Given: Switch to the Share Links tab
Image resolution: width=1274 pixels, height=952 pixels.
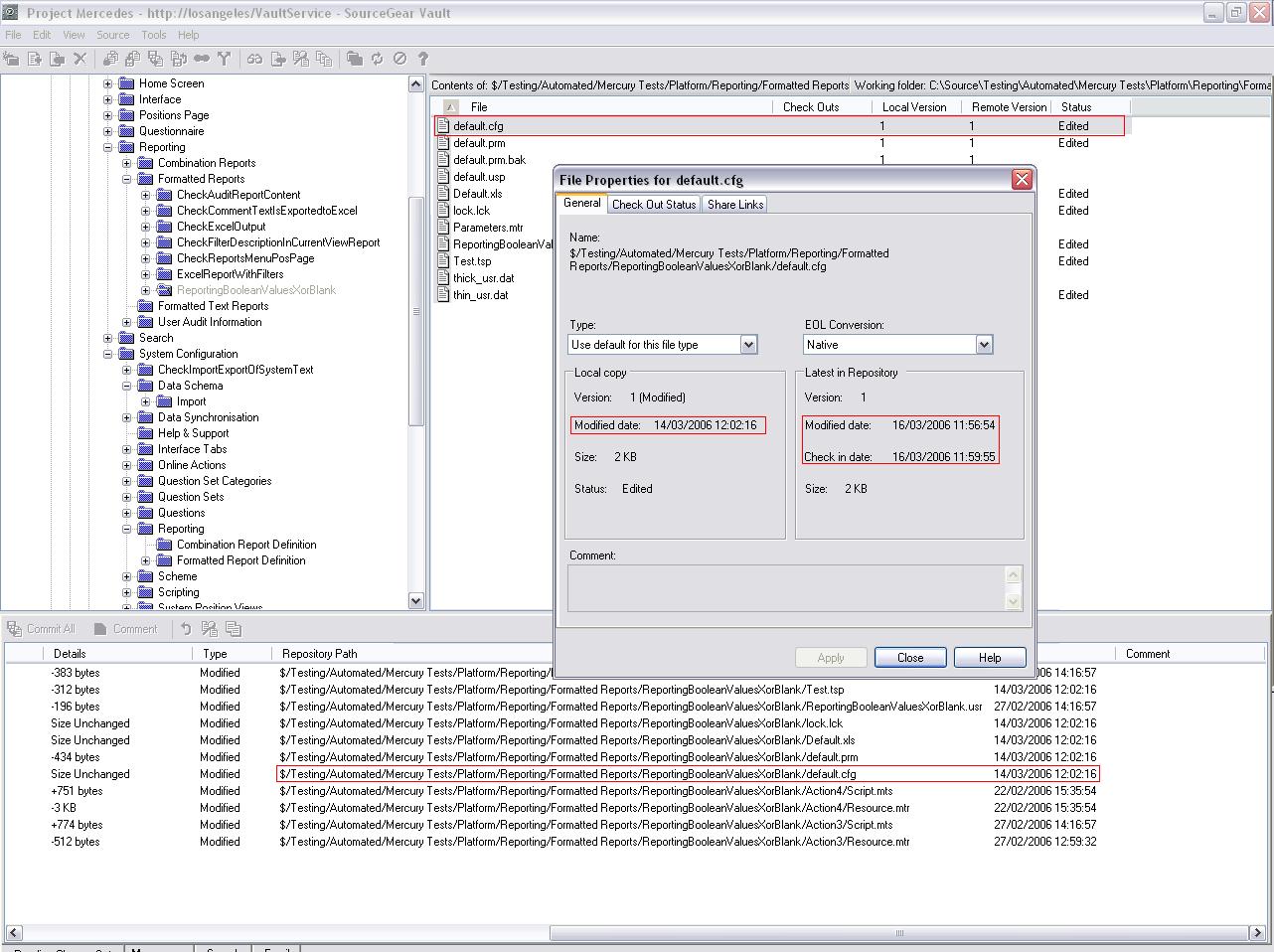Looking at the screenshot, I should coord(735,205).
